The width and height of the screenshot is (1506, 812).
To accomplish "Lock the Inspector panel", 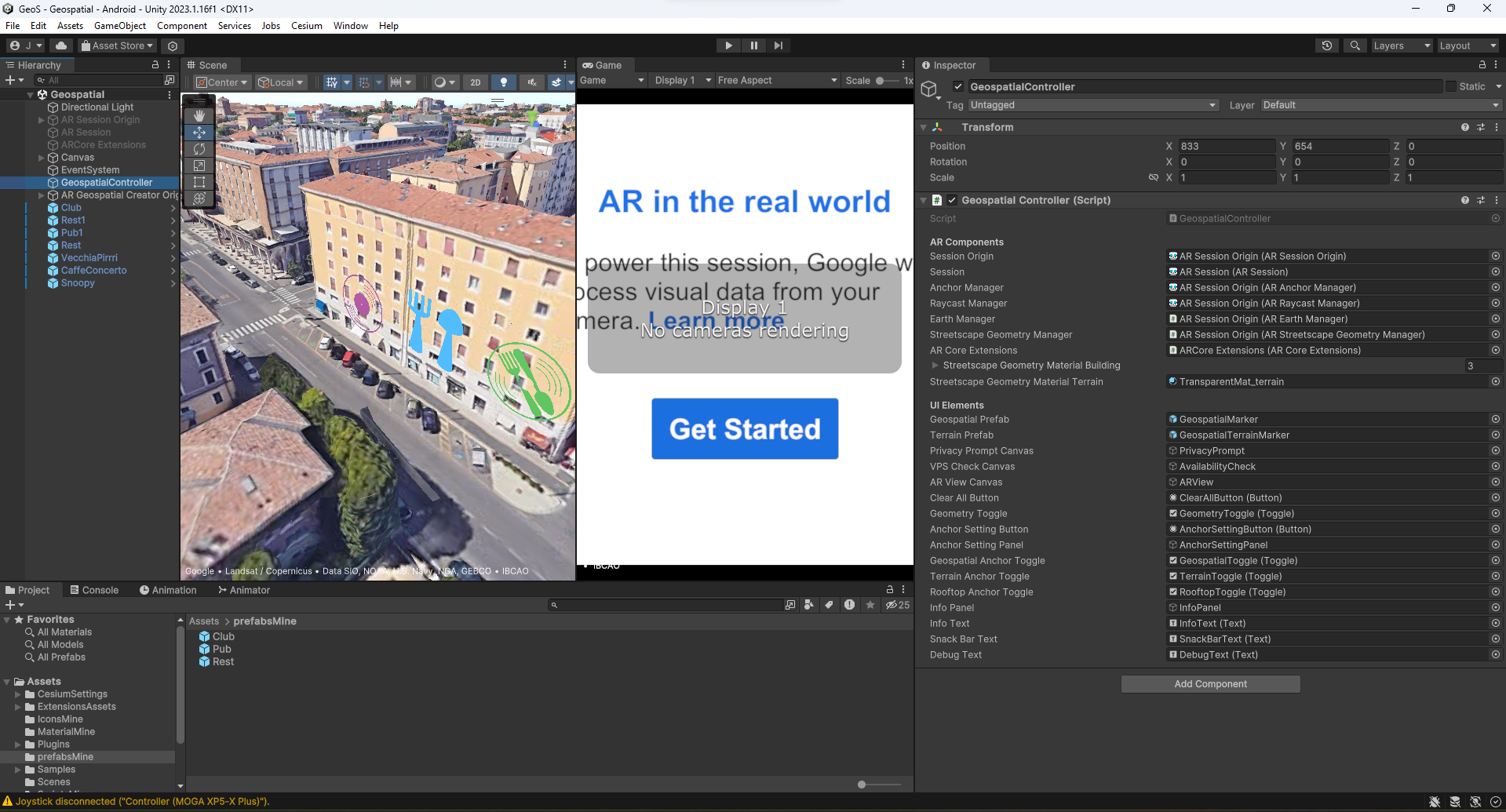I will 1482,65.
